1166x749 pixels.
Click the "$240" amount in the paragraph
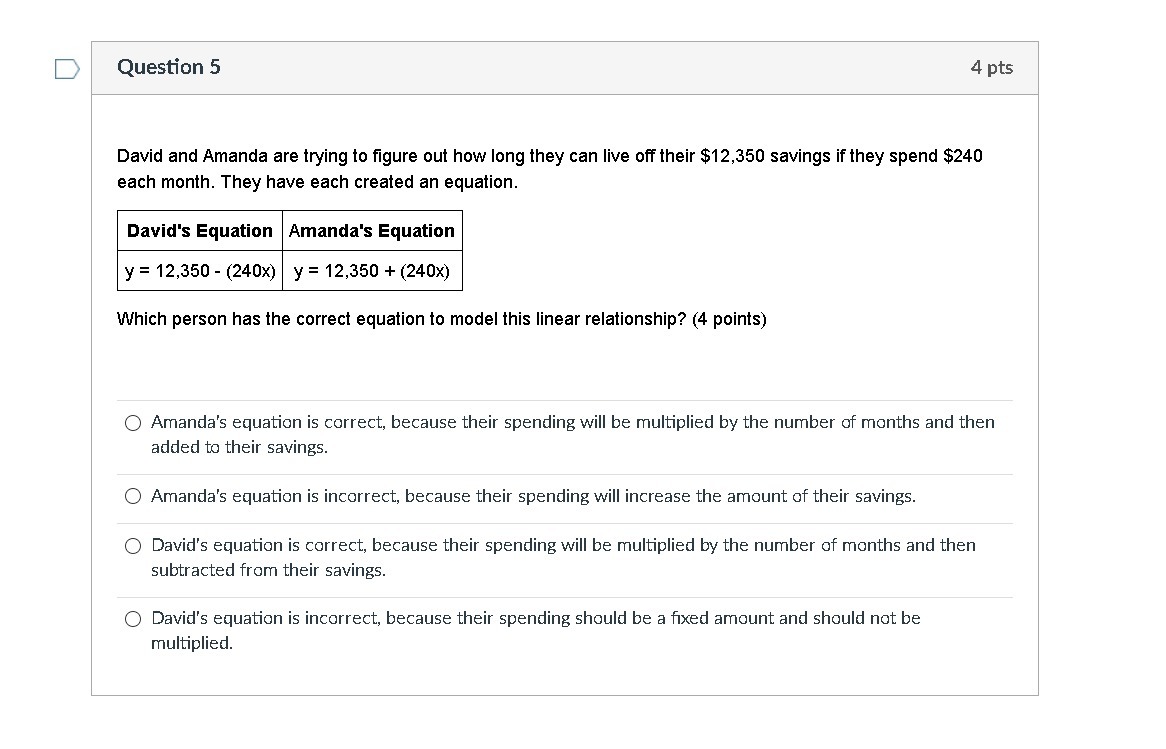pyautogui.click(x=963, y=156)
